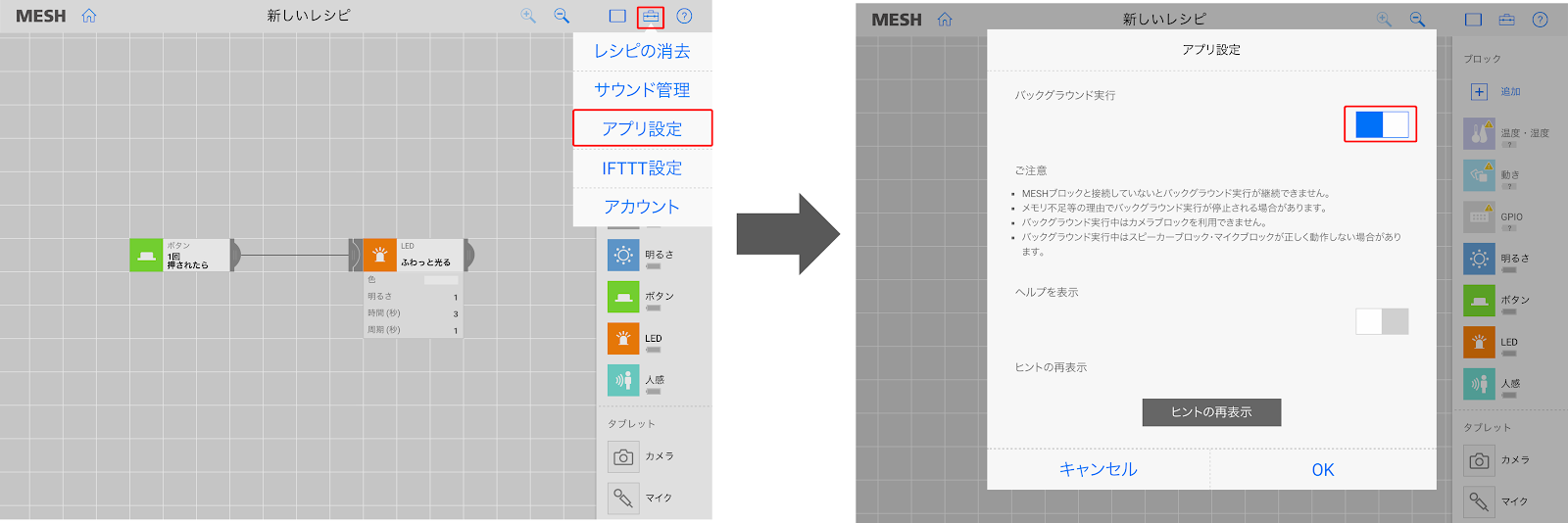This screenshot has width=1568, height=523.
Task: Open the help question mark icon in the left window
Action: pos(684,16)
